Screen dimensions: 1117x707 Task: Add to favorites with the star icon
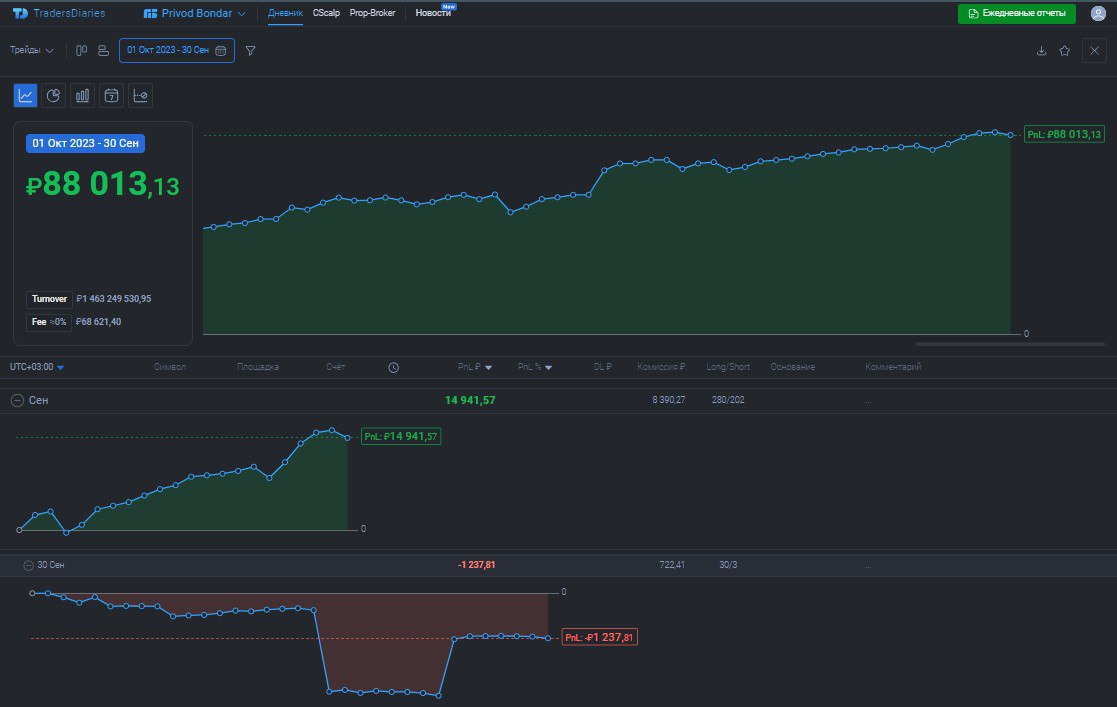click(x=1064, y=51)
